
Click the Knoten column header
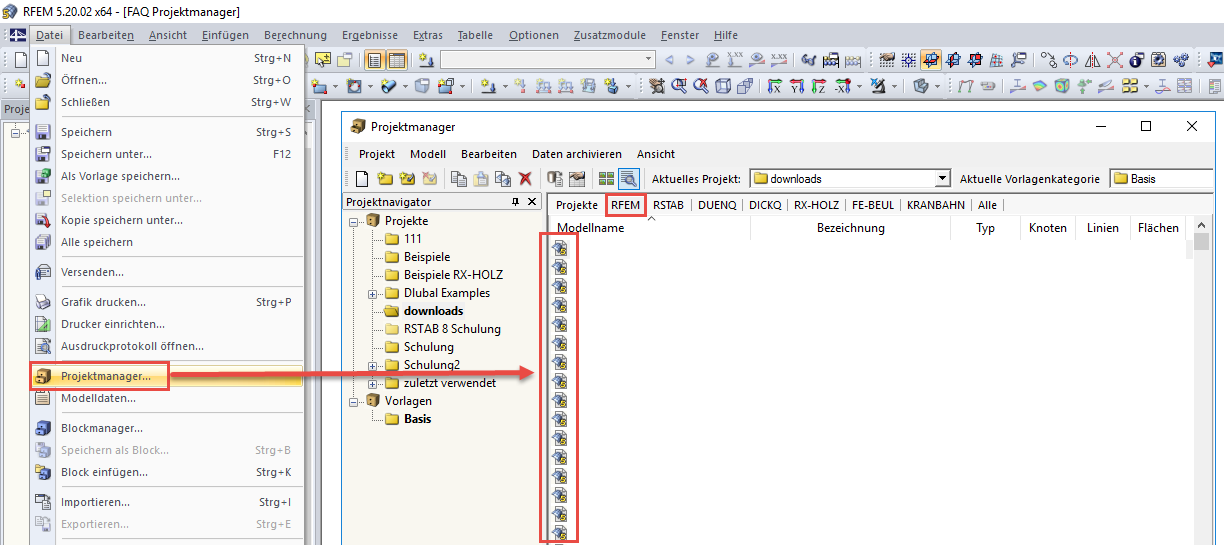(1047, 228)
